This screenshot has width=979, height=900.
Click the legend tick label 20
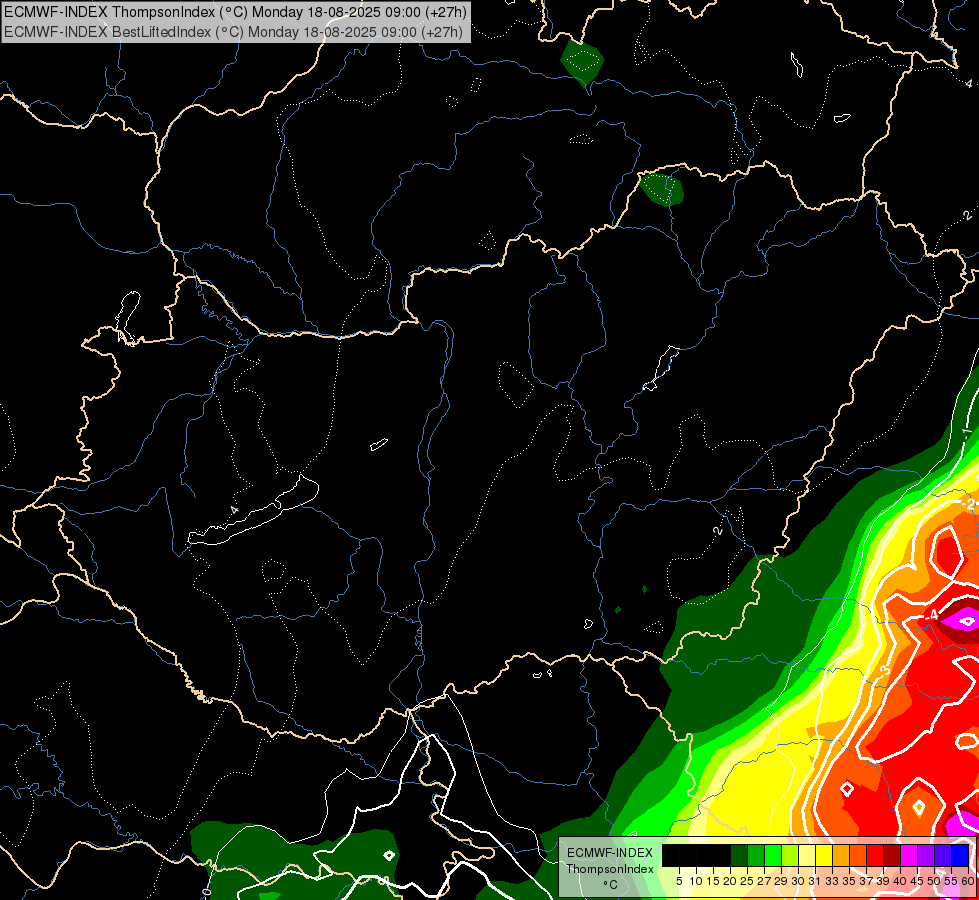[730, 881]
